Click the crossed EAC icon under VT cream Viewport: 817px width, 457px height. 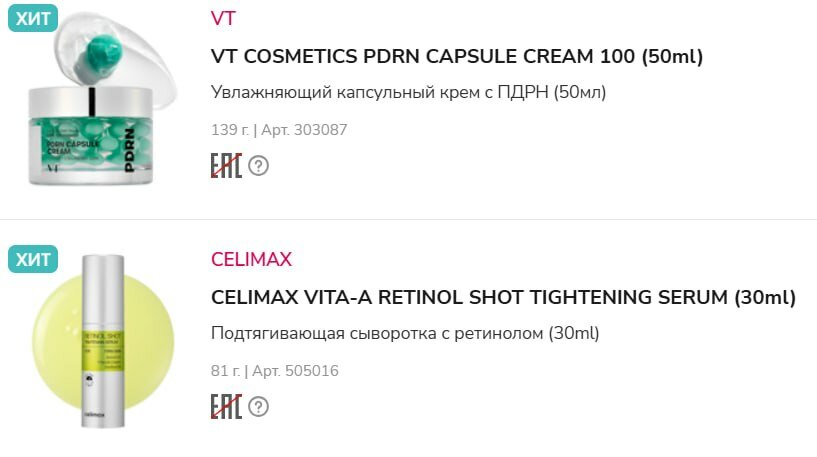coord(226,166)
